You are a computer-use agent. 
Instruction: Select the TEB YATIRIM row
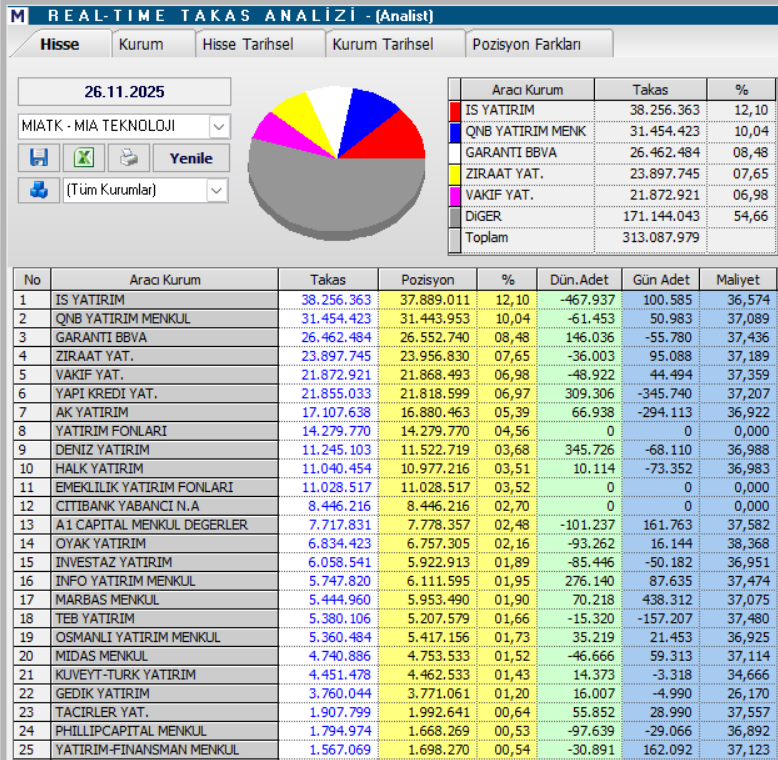(395, 619)
